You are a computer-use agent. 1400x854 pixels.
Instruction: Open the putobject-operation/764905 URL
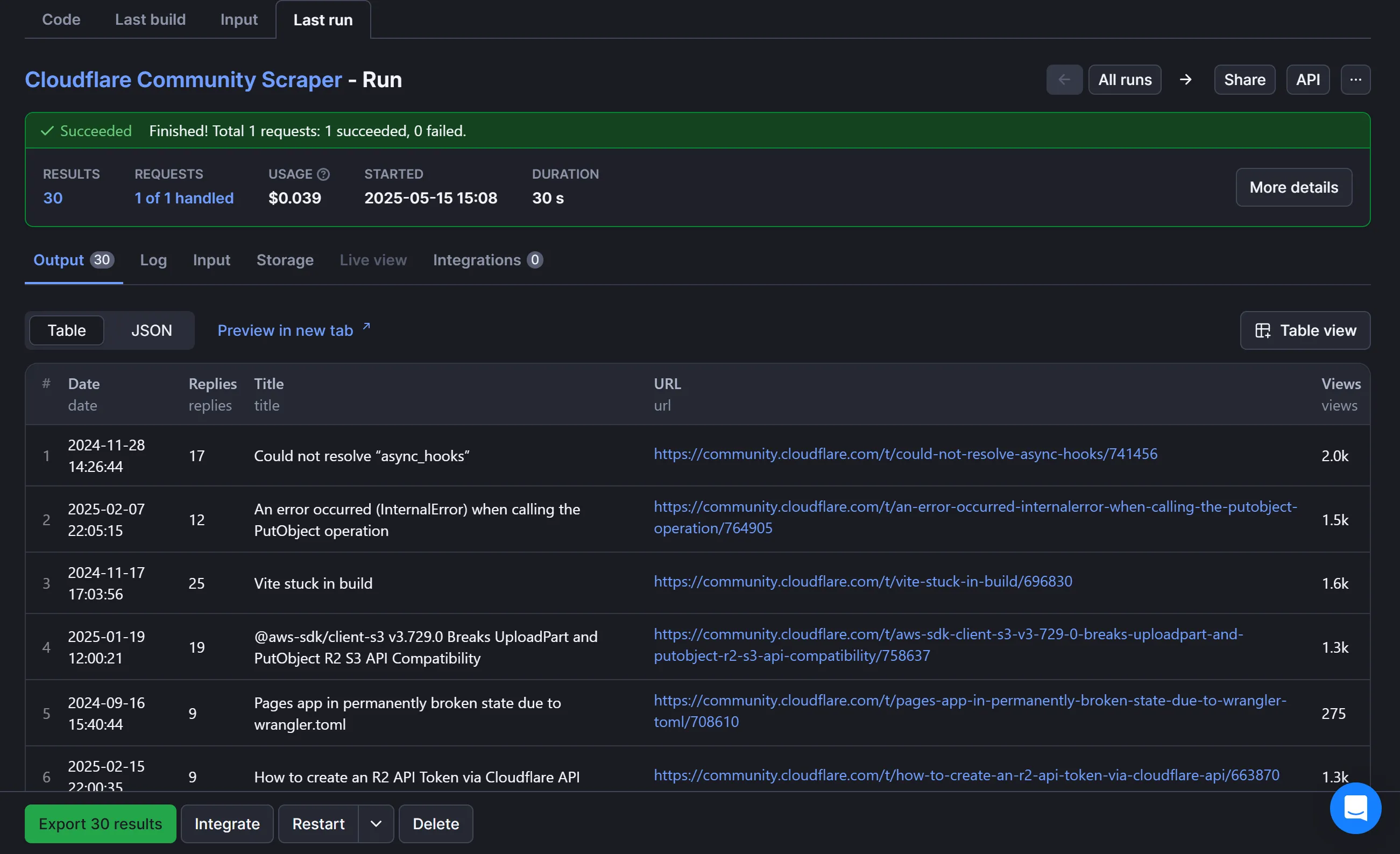coord(975,517)
